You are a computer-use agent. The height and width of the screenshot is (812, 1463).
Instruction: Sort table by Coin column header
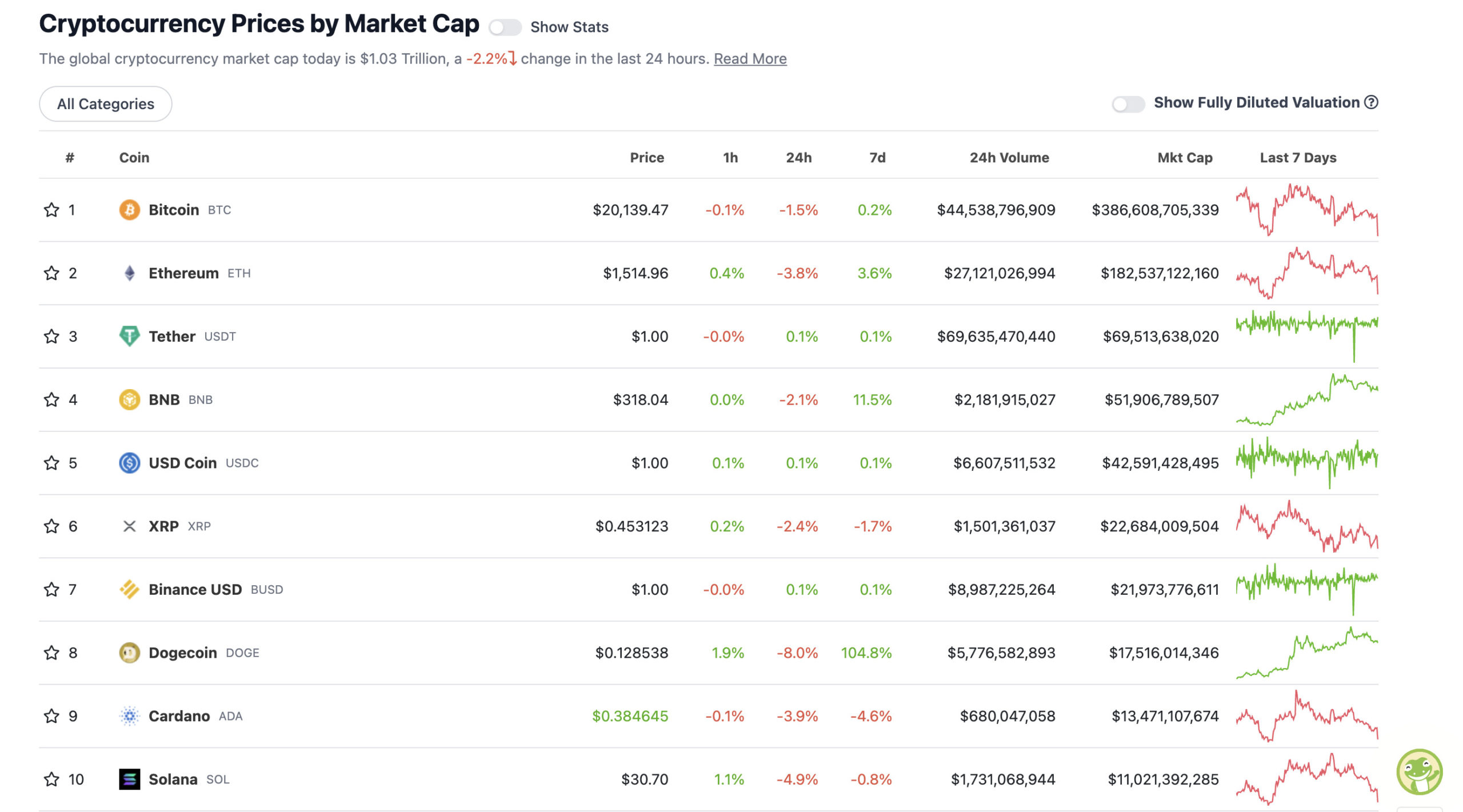(134, 158)
